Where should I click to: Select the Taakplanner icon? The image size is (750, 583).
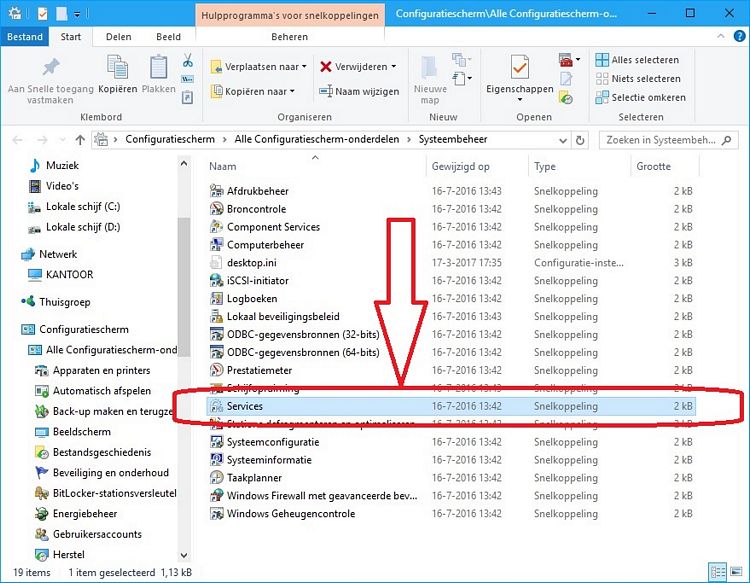[x=216, y=478]
